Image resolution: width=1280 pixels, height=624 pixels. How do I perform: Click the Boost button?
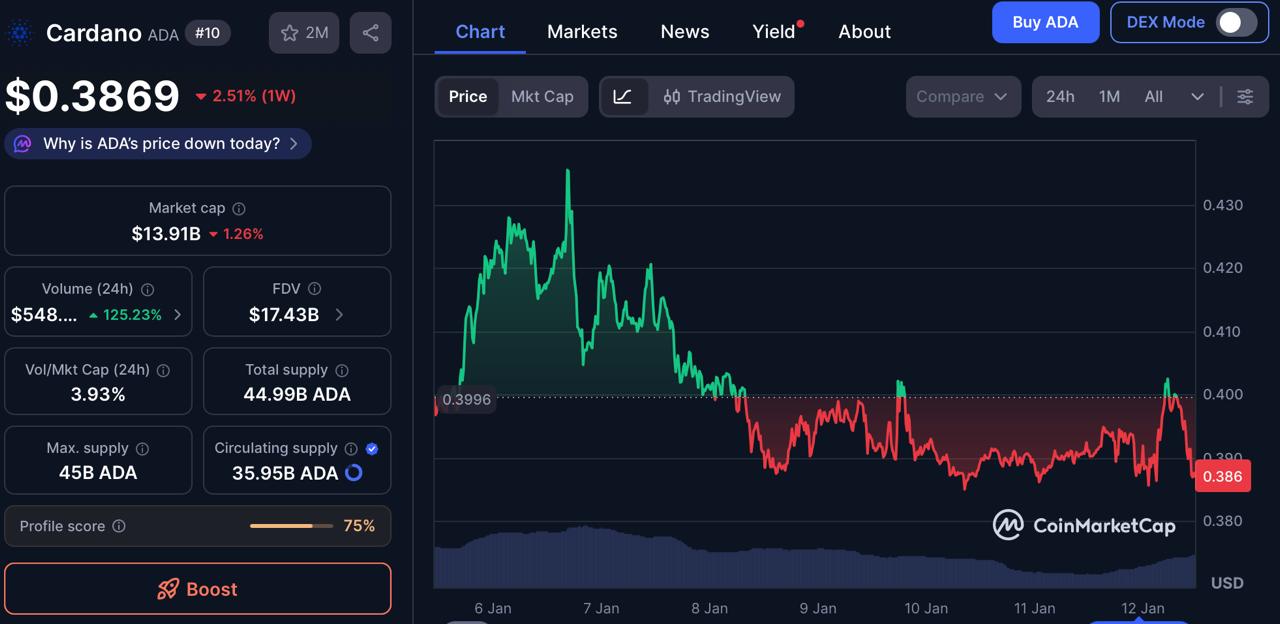[x=197, y=589]
